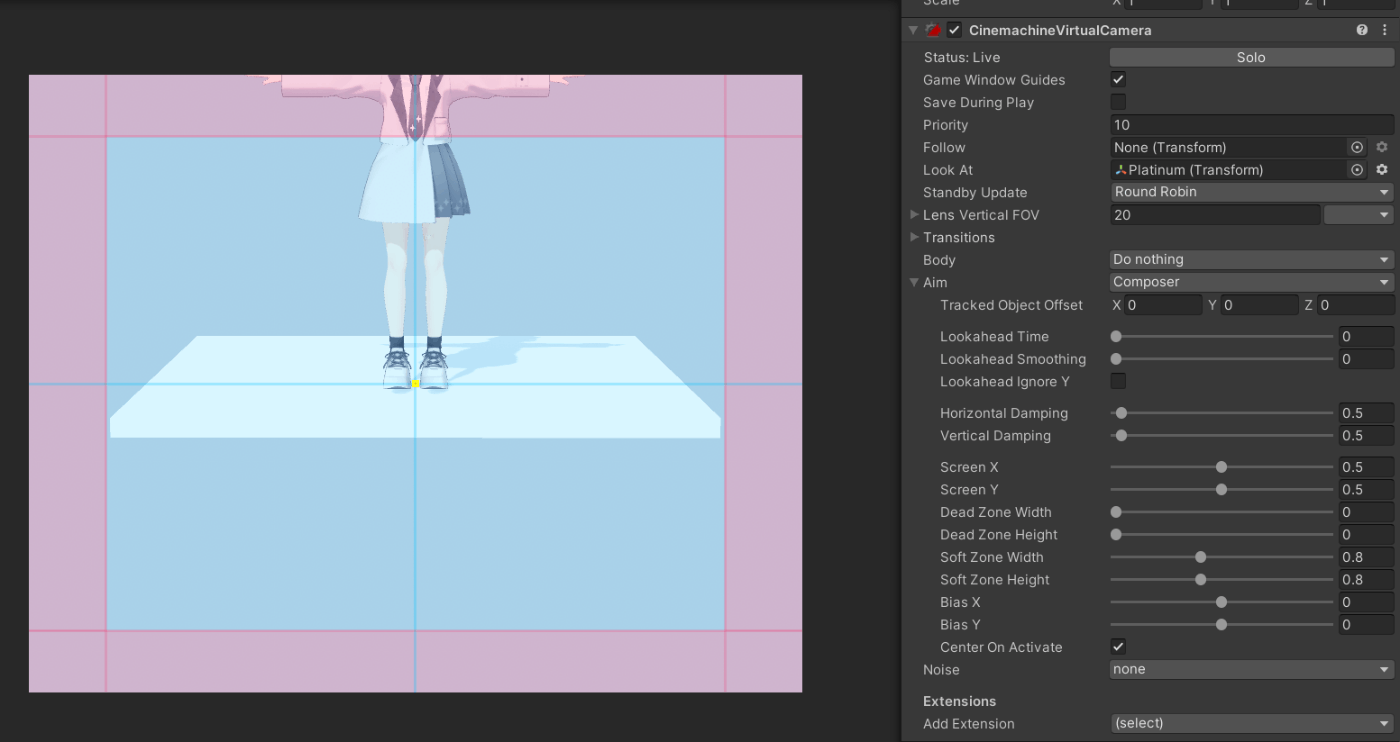Click the Lookahead Time value field
The image size is (1400, 742).
click(x=1366, y=336)
